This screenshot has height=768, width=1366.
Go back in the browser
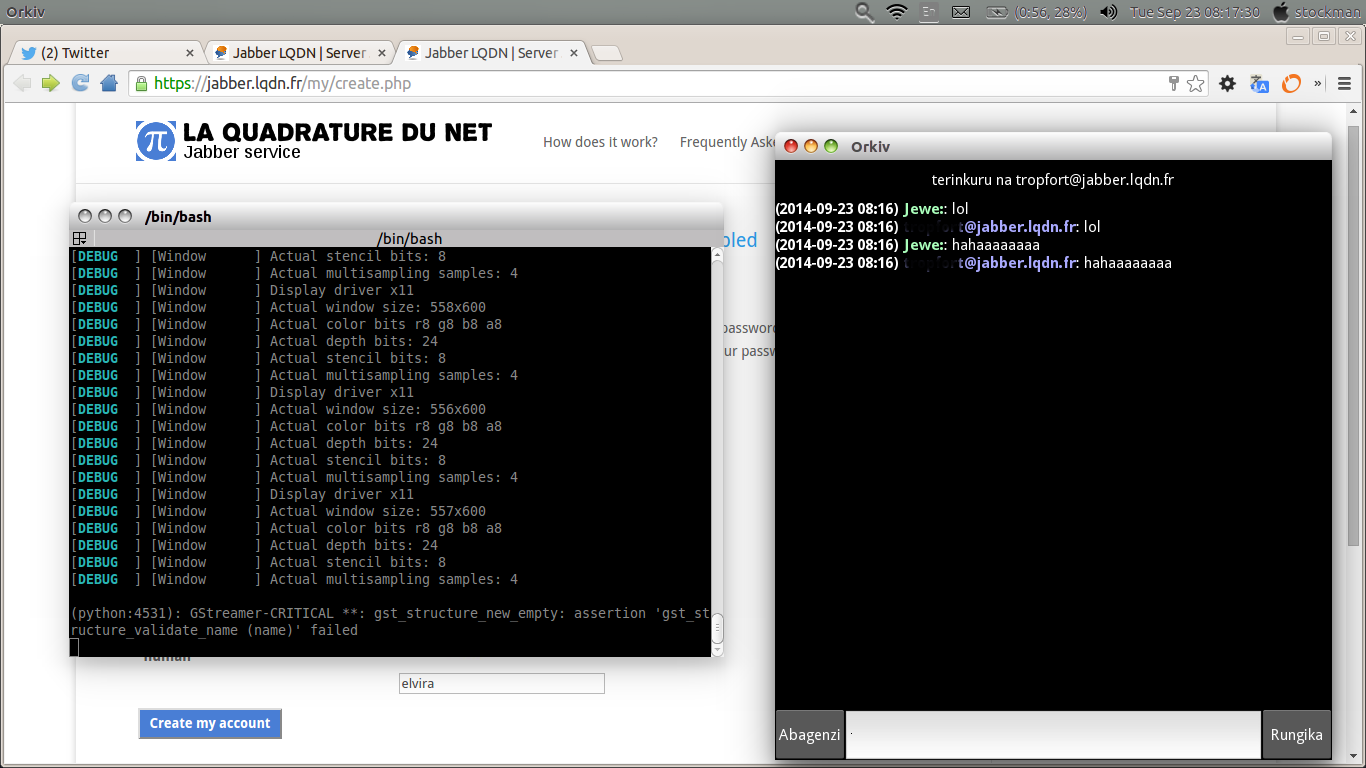tap(22, 83)
